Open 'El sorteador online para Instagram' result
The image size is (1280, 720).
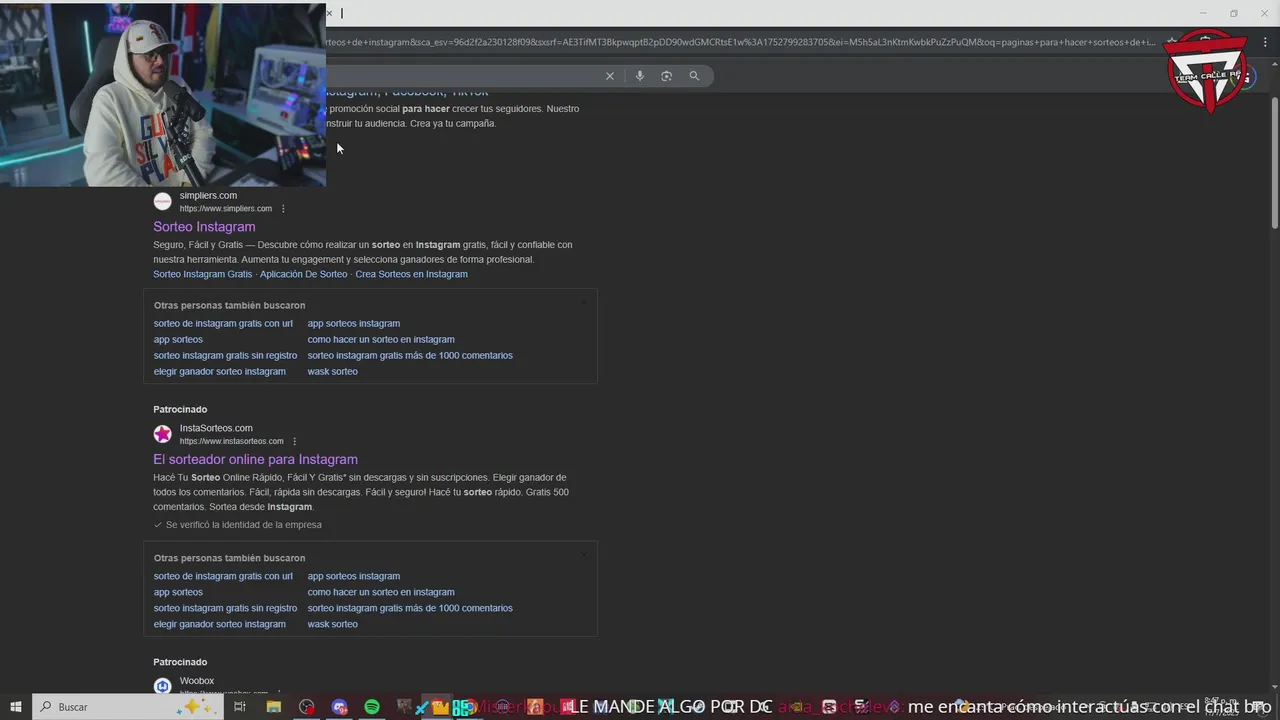coord(255,459)
